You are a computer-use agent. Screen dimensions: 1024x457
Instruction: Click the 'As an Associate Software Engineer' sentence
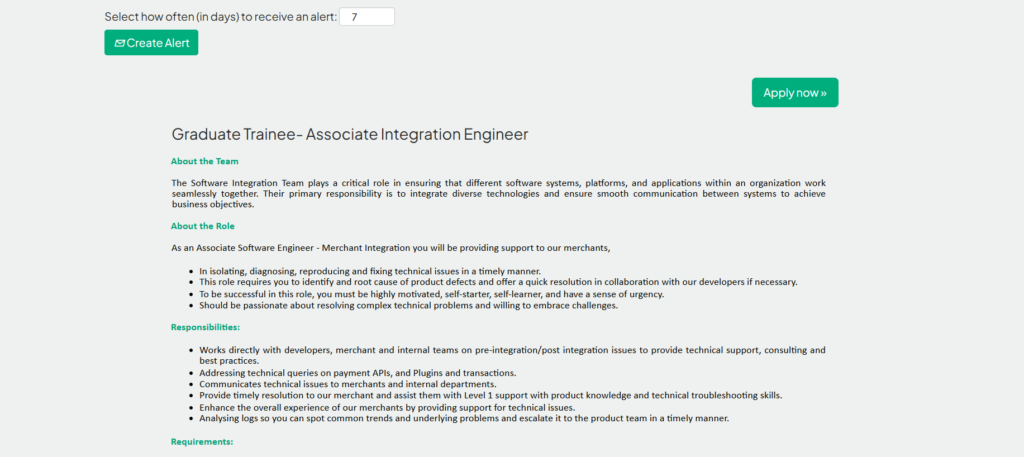390,247
